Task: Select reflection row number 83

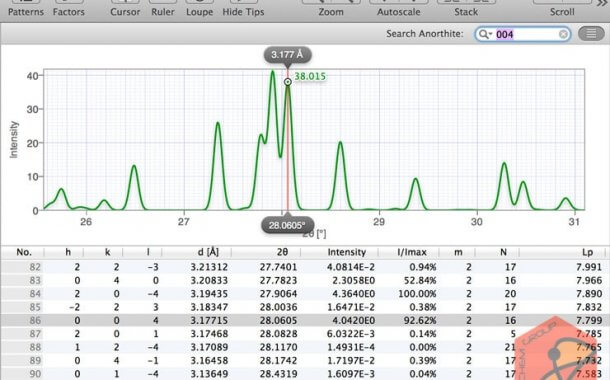Action: [x=305, y=280]
